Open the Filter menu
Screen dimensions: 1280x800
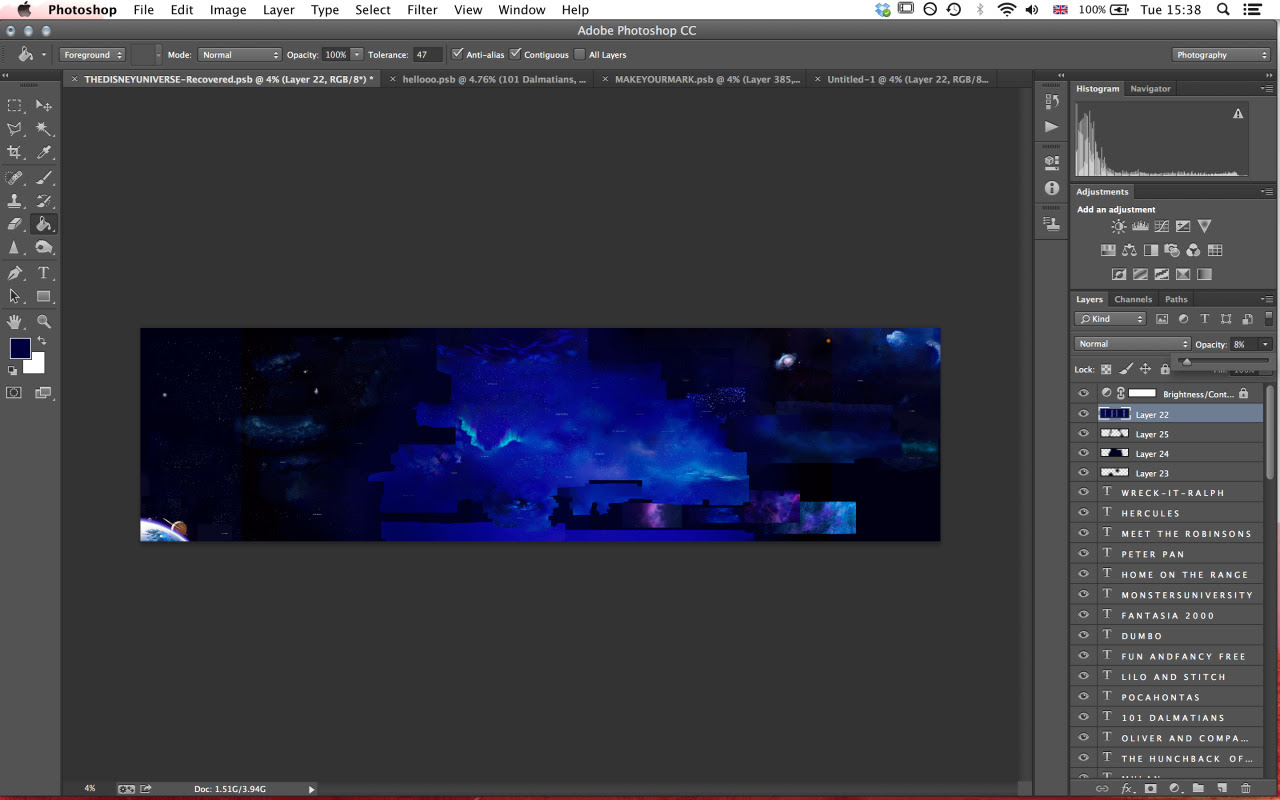coord(422,10)
